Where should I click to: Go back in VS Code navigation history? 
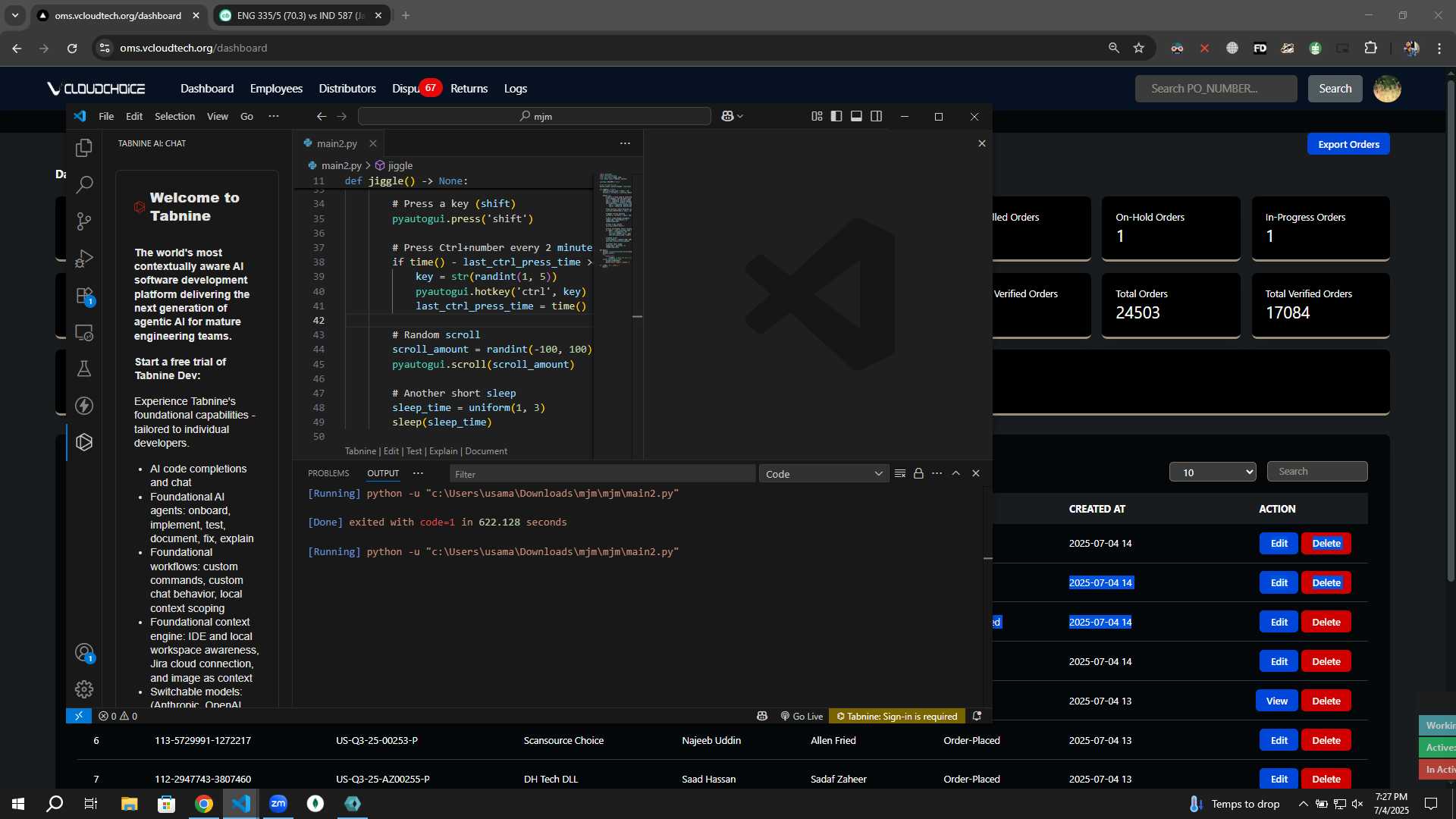click(322, 116)
